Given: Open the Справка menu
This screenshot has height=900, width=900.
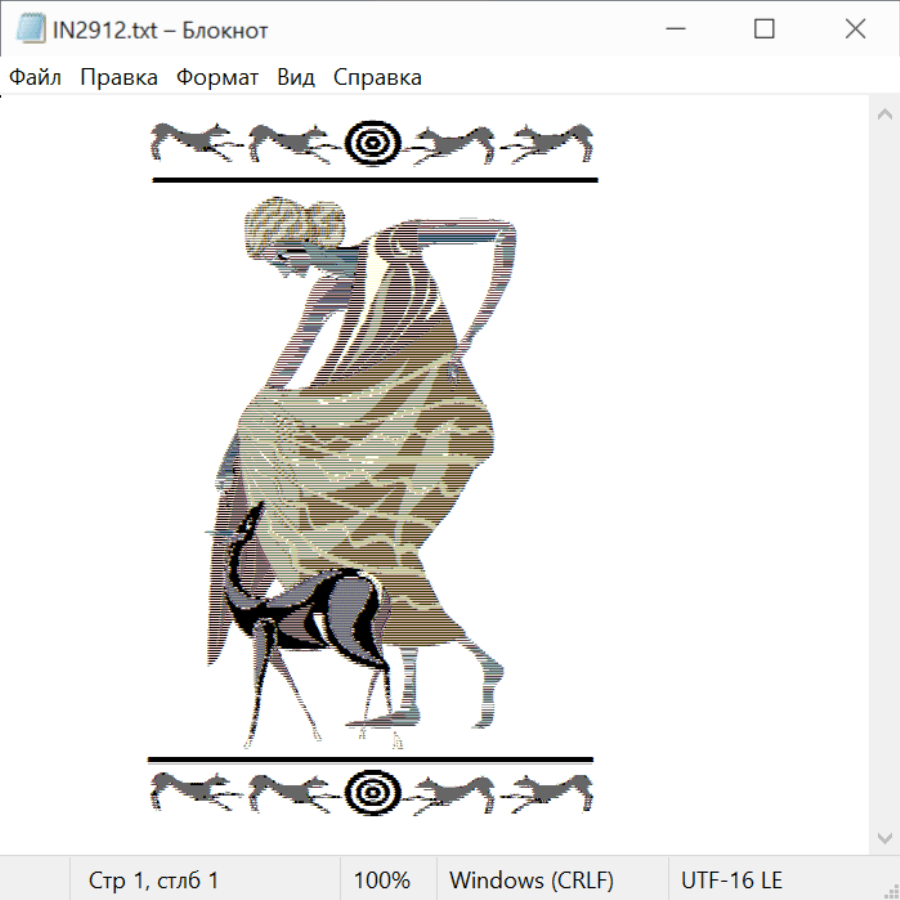Looking at the screenshot, I should click(x=377, y=78).
